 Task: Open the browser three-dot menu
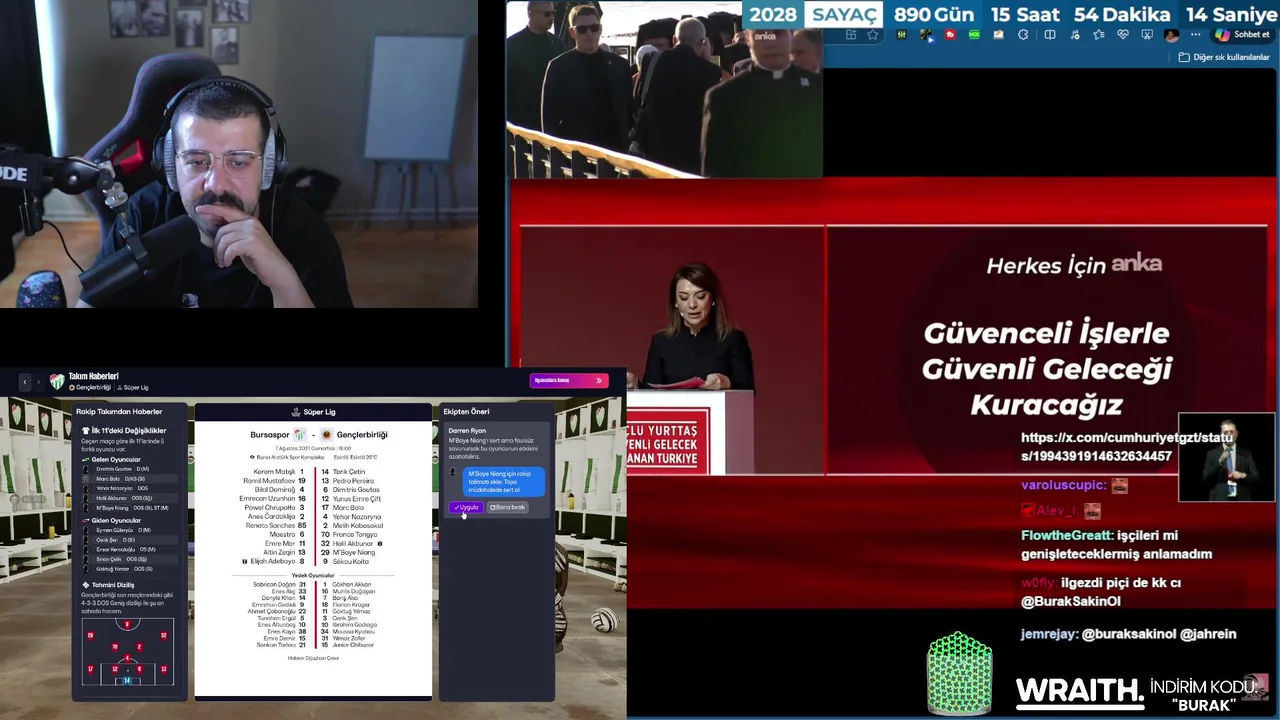pos(1196,35)
